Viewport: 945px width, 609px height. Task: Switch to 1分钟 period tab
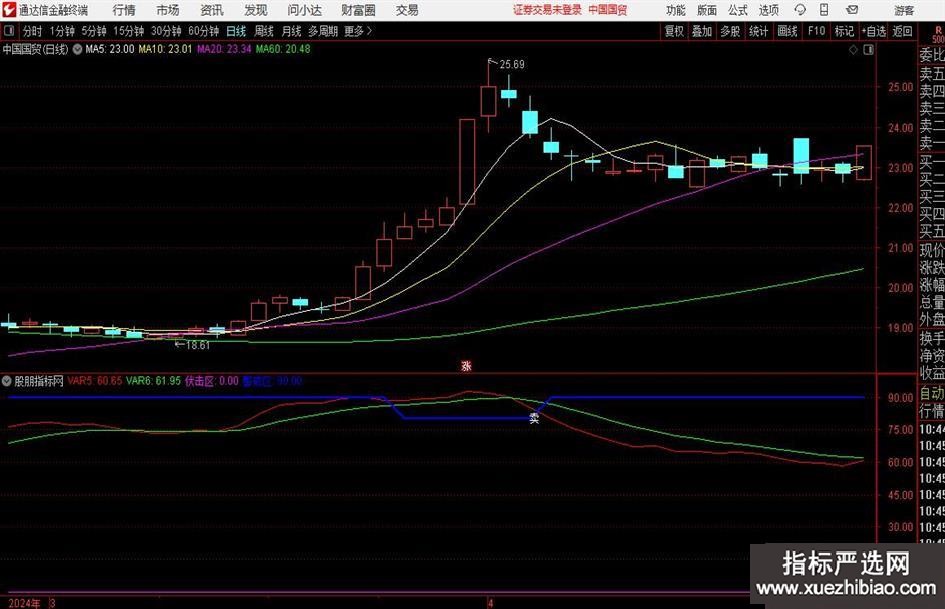click(61, 31)
